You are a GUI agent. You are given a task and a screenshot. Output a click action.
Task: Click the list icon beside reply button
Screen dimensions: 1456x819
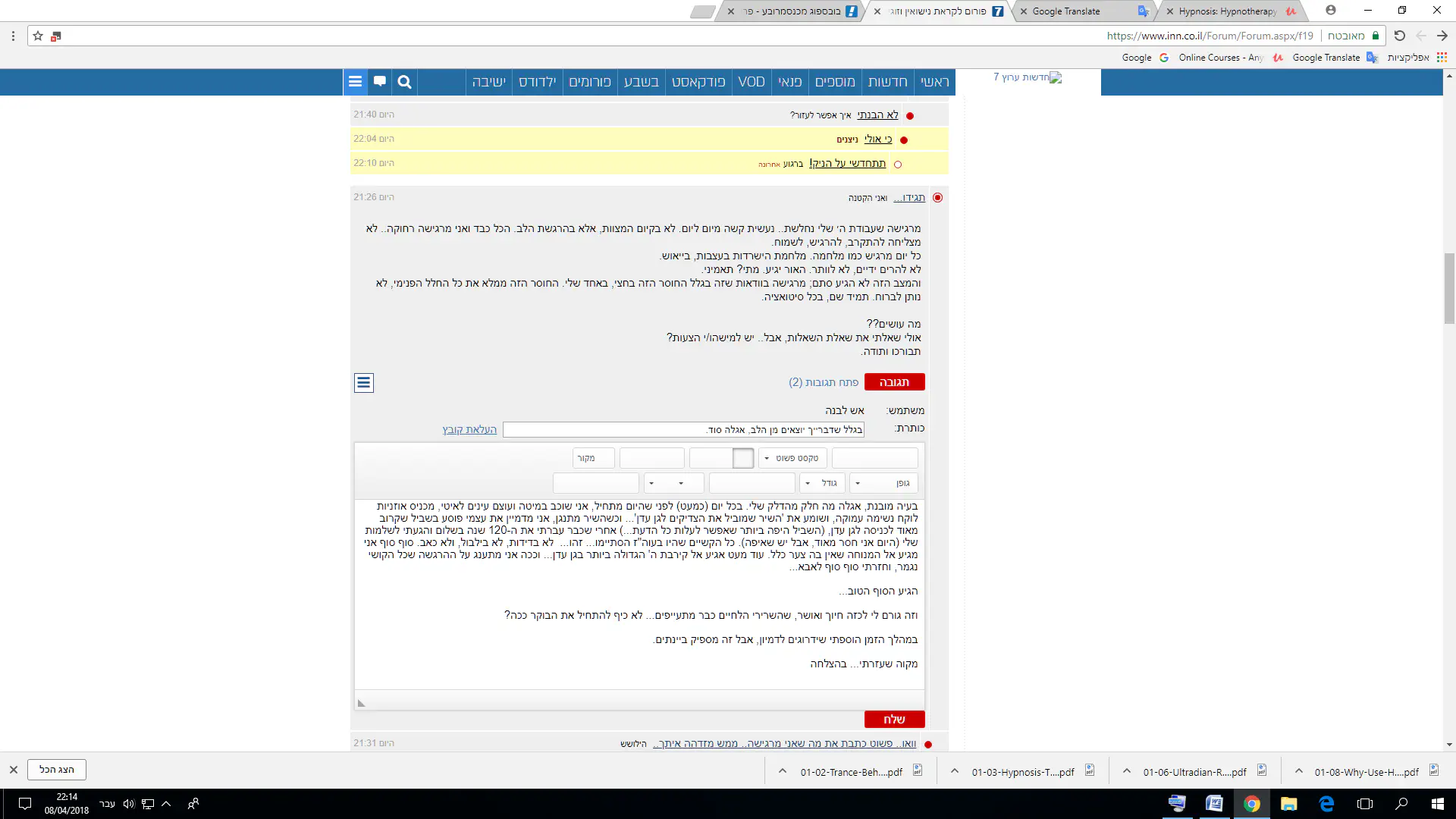[x=364, y=383]
